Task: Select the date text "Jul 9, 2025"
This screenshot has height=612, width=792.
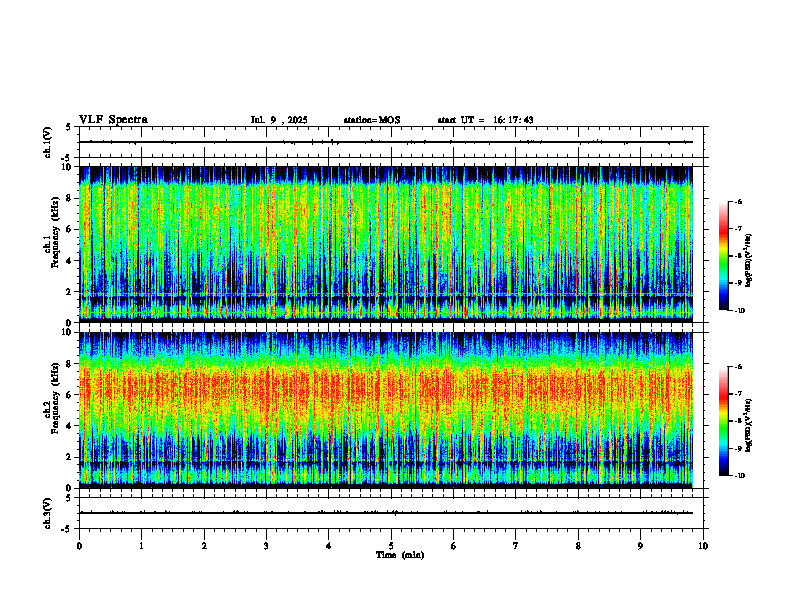Action: (x=279, y=120)
